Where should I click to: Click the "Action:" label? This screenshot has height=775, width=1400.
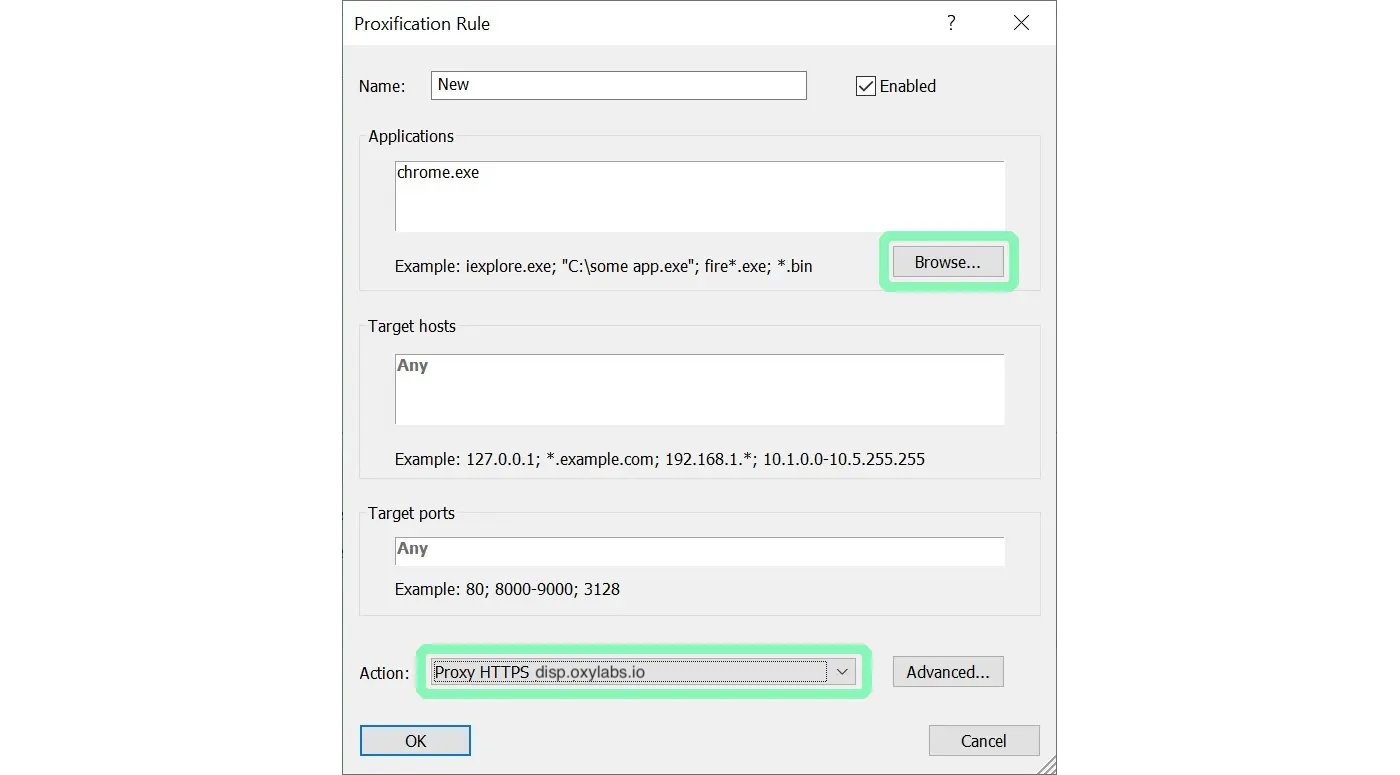384,673
